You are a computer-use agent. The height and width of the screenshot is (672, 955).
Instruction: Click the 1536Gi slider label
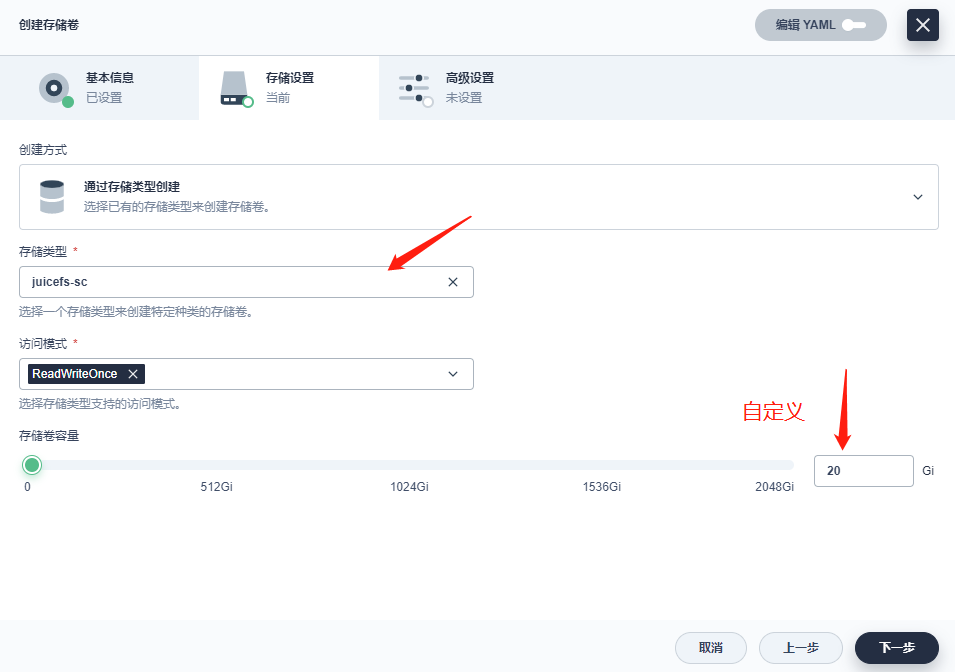602,487
